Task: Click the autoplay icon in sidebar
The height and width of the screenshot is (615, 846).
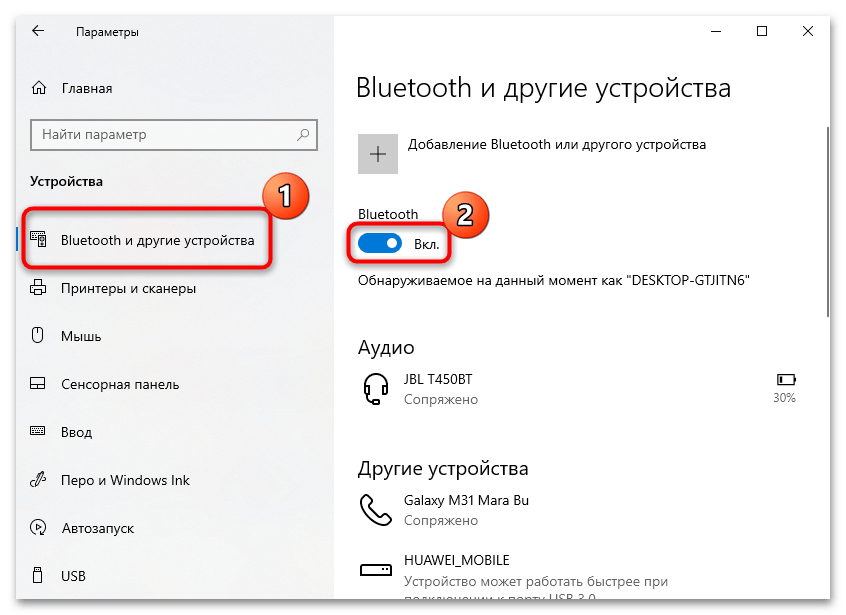Action: (38, 527)
